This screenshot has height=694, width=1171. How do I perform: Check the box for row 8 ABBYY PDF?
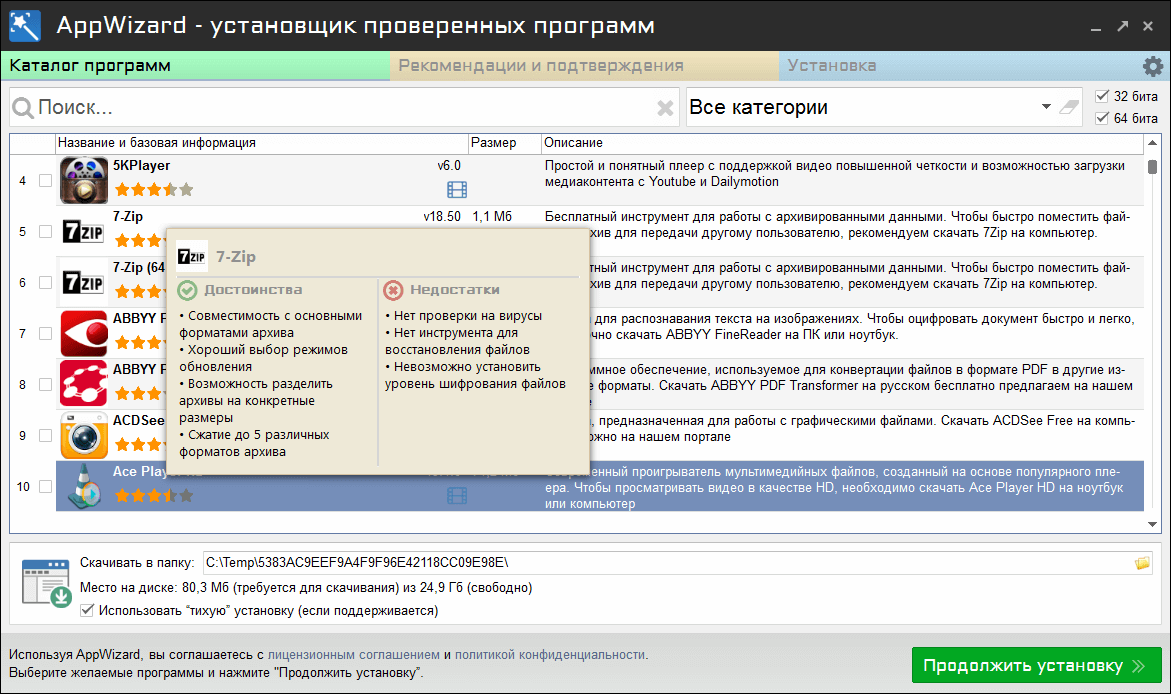click(46, 385)
